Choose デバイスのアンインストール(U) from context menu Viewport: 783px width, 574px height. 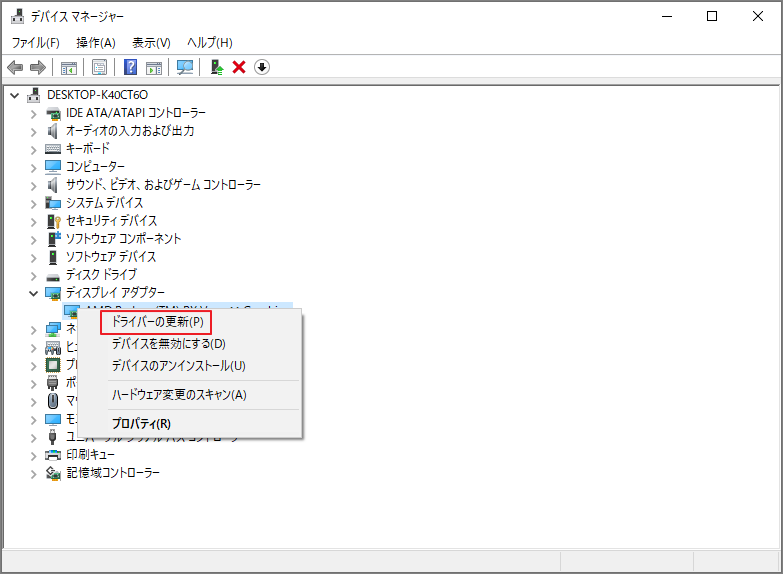[x=178, y=366]
